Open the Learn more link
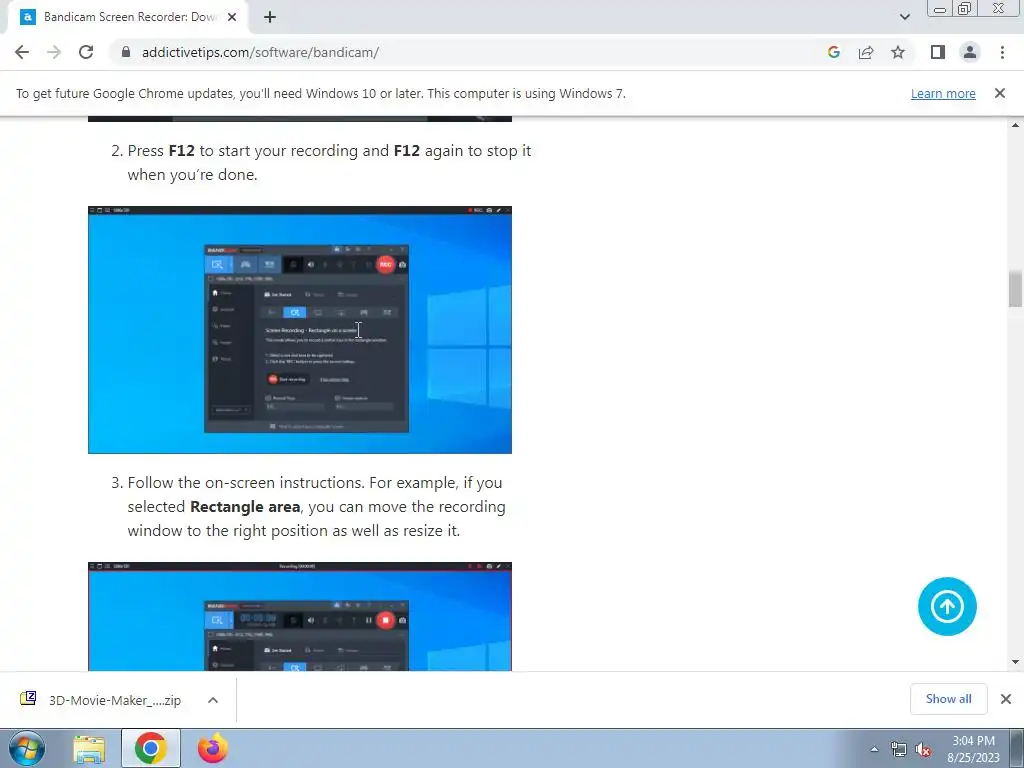The width and height of the screenshot is (1024, 768). pyautogui.click(x=943, y=93)
